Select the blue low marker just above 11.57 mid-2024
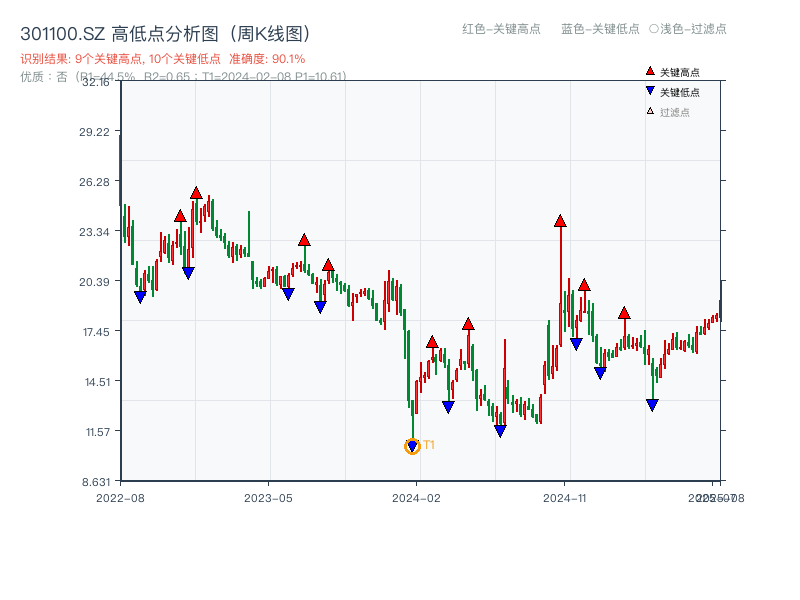 click(x=500, y=431)
